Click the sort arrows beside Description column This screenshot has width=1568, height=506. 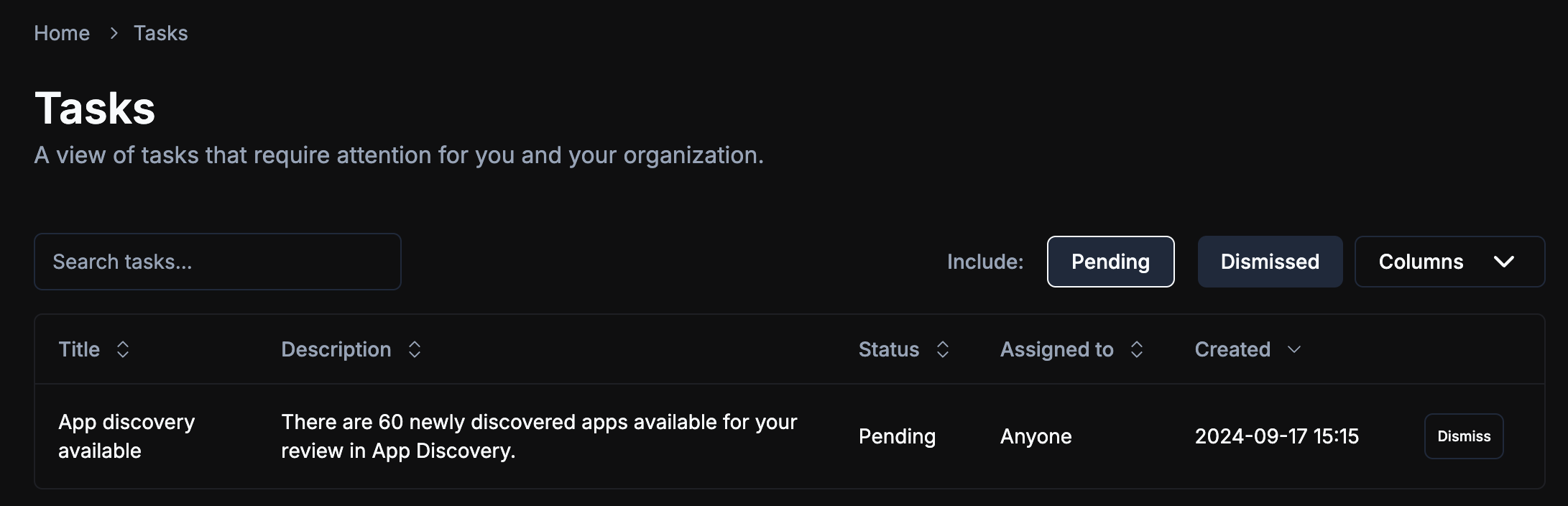point(415,349)
